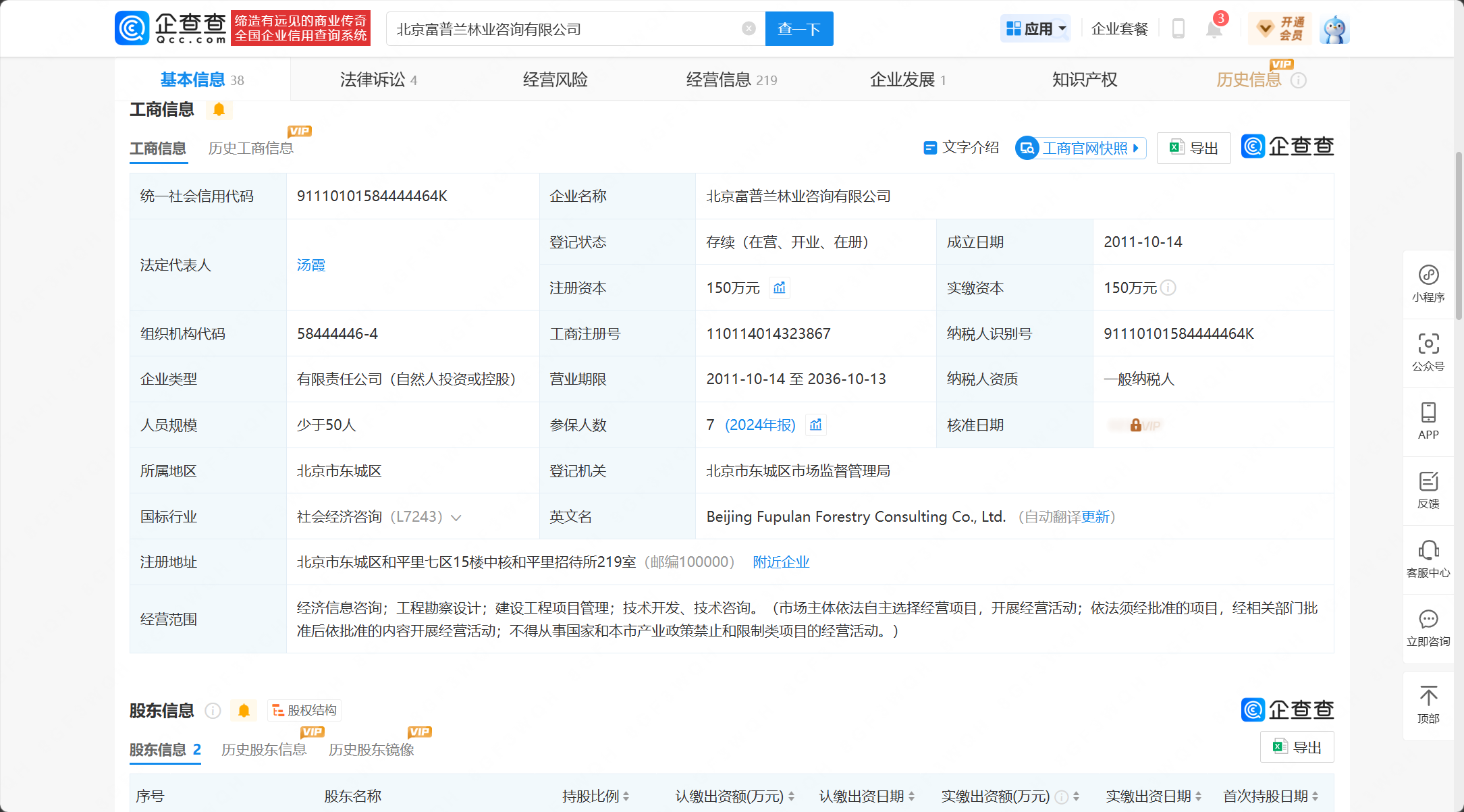Click the 查一下 search button
The image size is (1464, 812).
coord(798,29)
